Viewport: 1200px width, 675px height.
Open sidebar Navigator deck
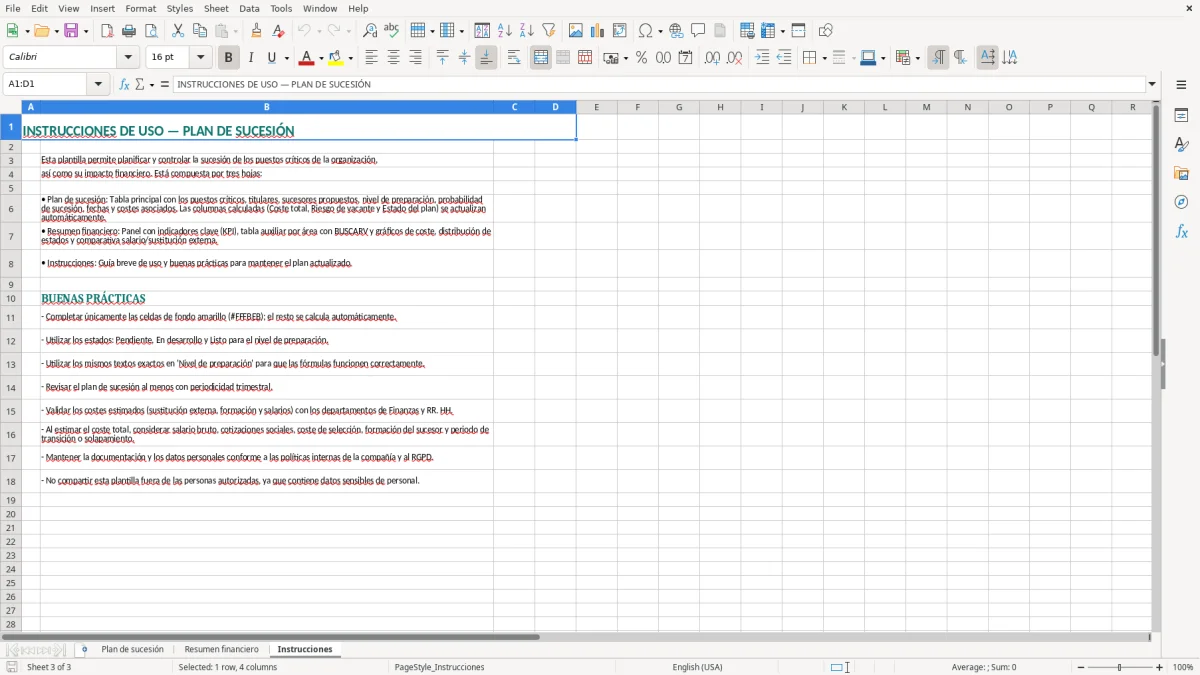coord(1181,202)
